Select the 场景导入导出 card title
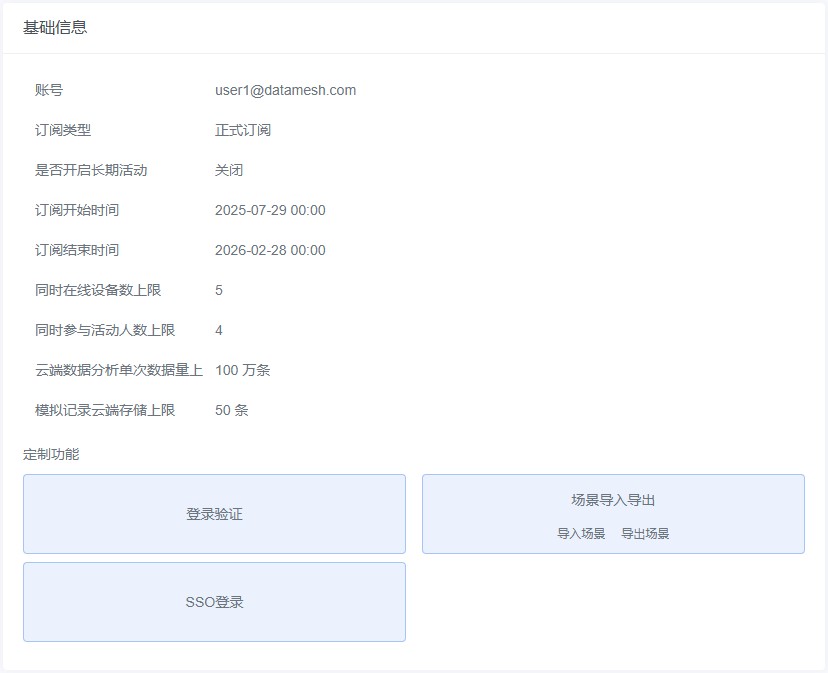Image resolution: width=828 pixels, height=673 pixels. (x=613, y=500)
